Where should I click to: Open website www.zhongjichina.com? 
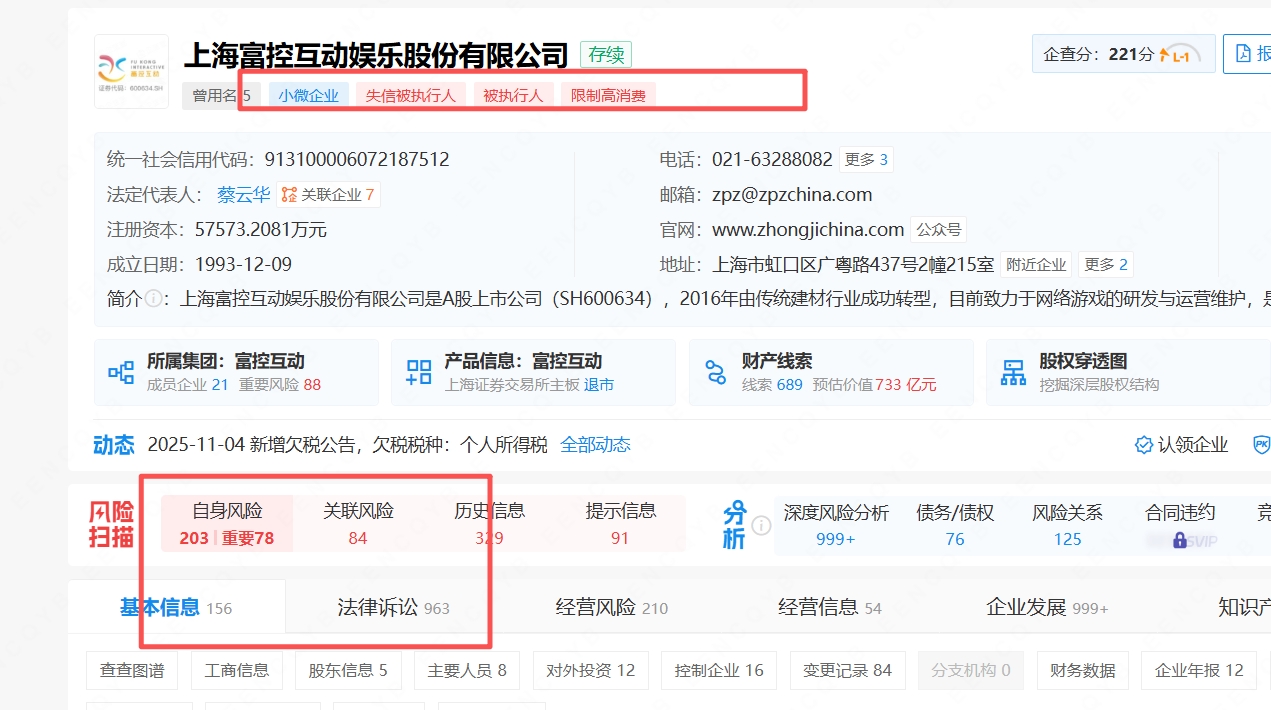[x=808, y=230]
